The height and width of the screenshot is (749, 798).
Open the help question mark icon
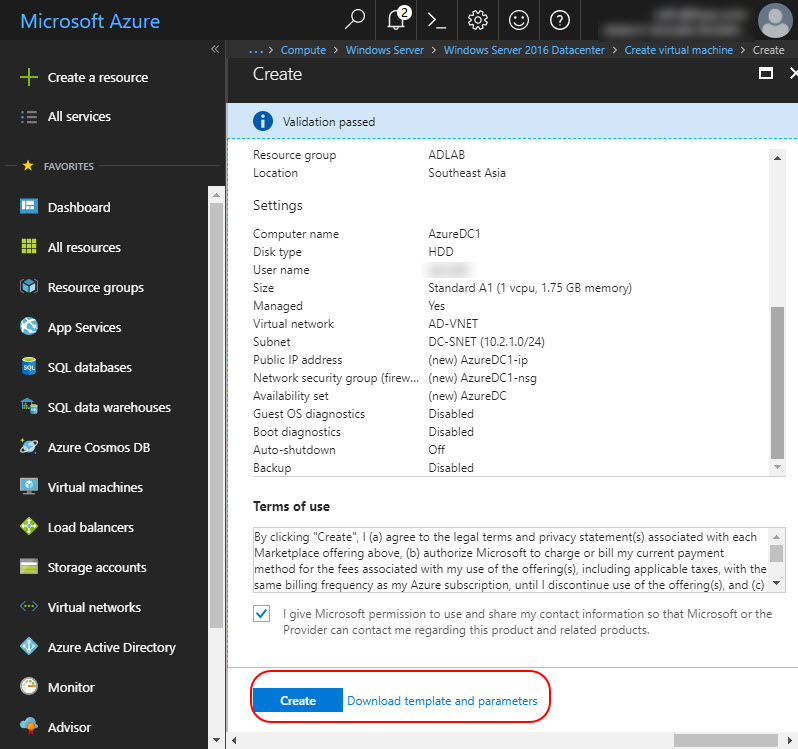[560, 20]
